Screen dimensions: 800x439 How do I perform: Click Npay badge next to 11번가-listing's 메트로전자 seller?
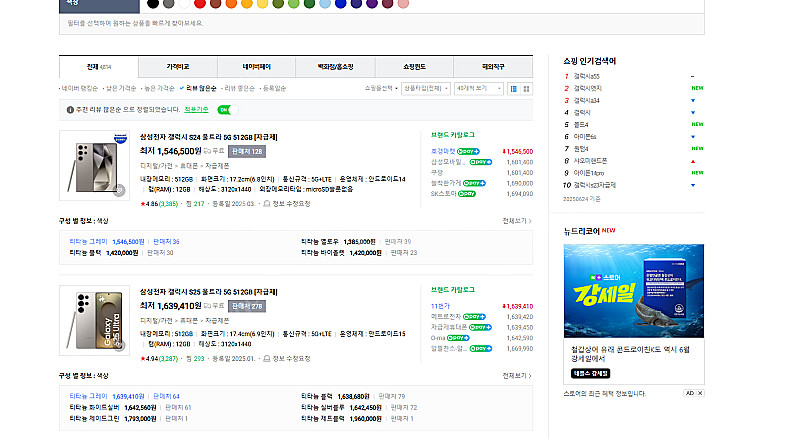pyautogui.click(x=474, y=317)
